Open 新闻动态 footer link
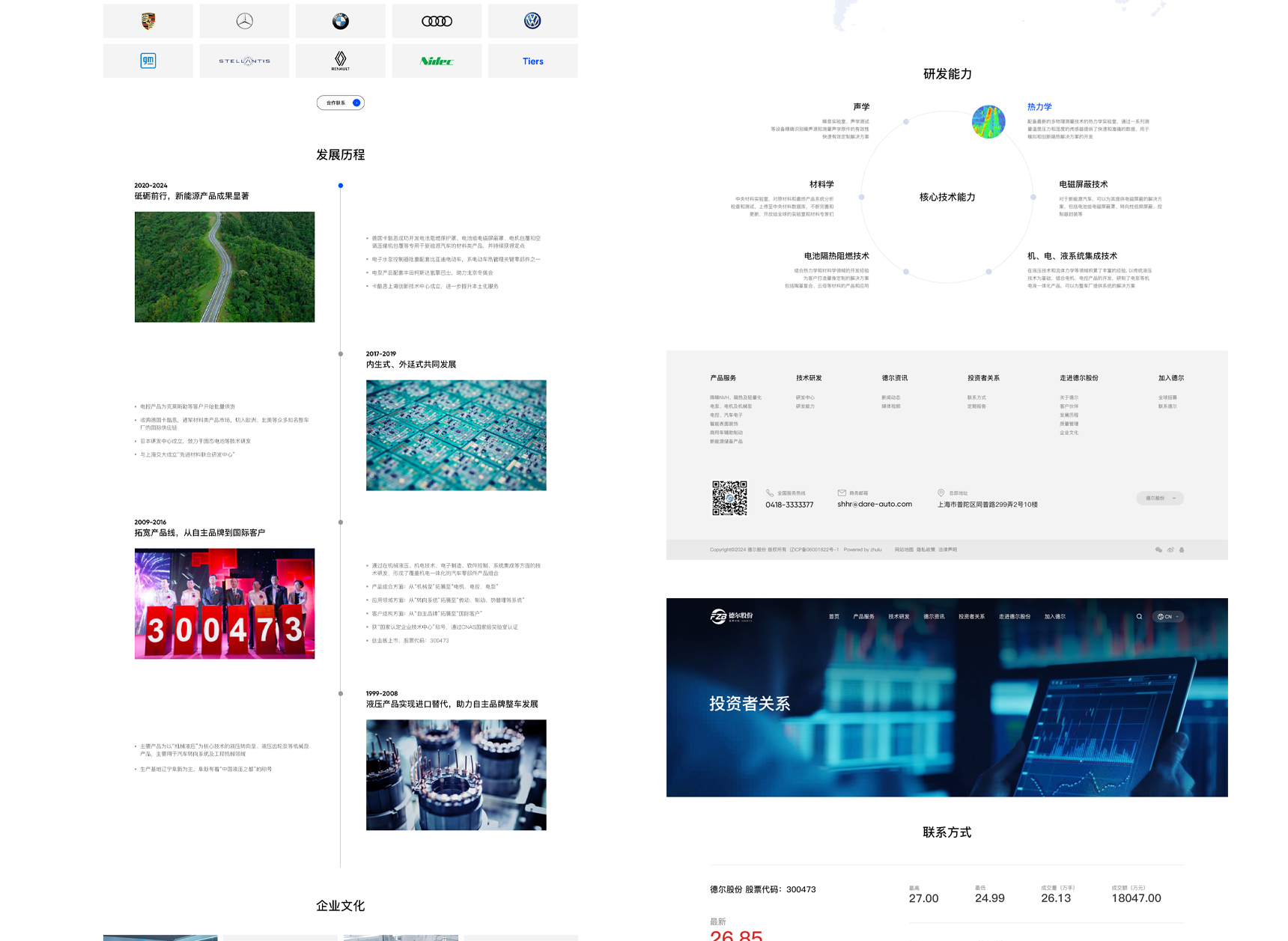 coord(891,398)
